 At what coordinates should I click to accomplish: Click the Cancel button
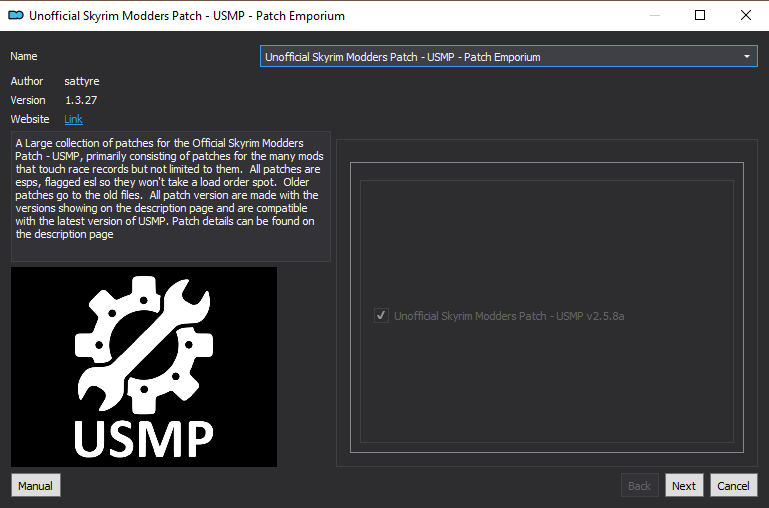pos(733,485)
